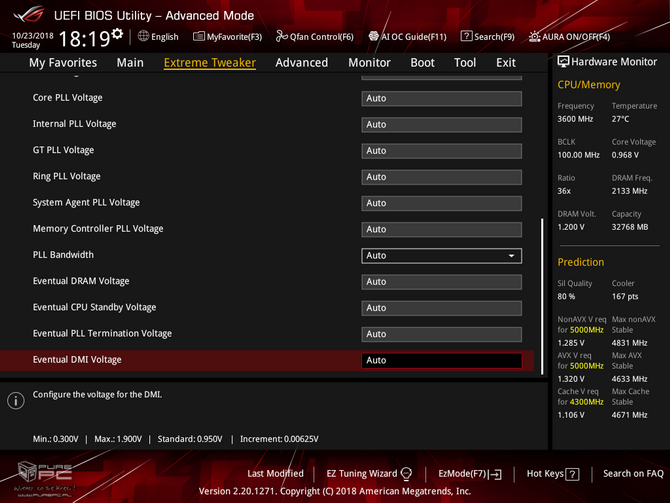Click EzMode exit arrow icon

496,474
